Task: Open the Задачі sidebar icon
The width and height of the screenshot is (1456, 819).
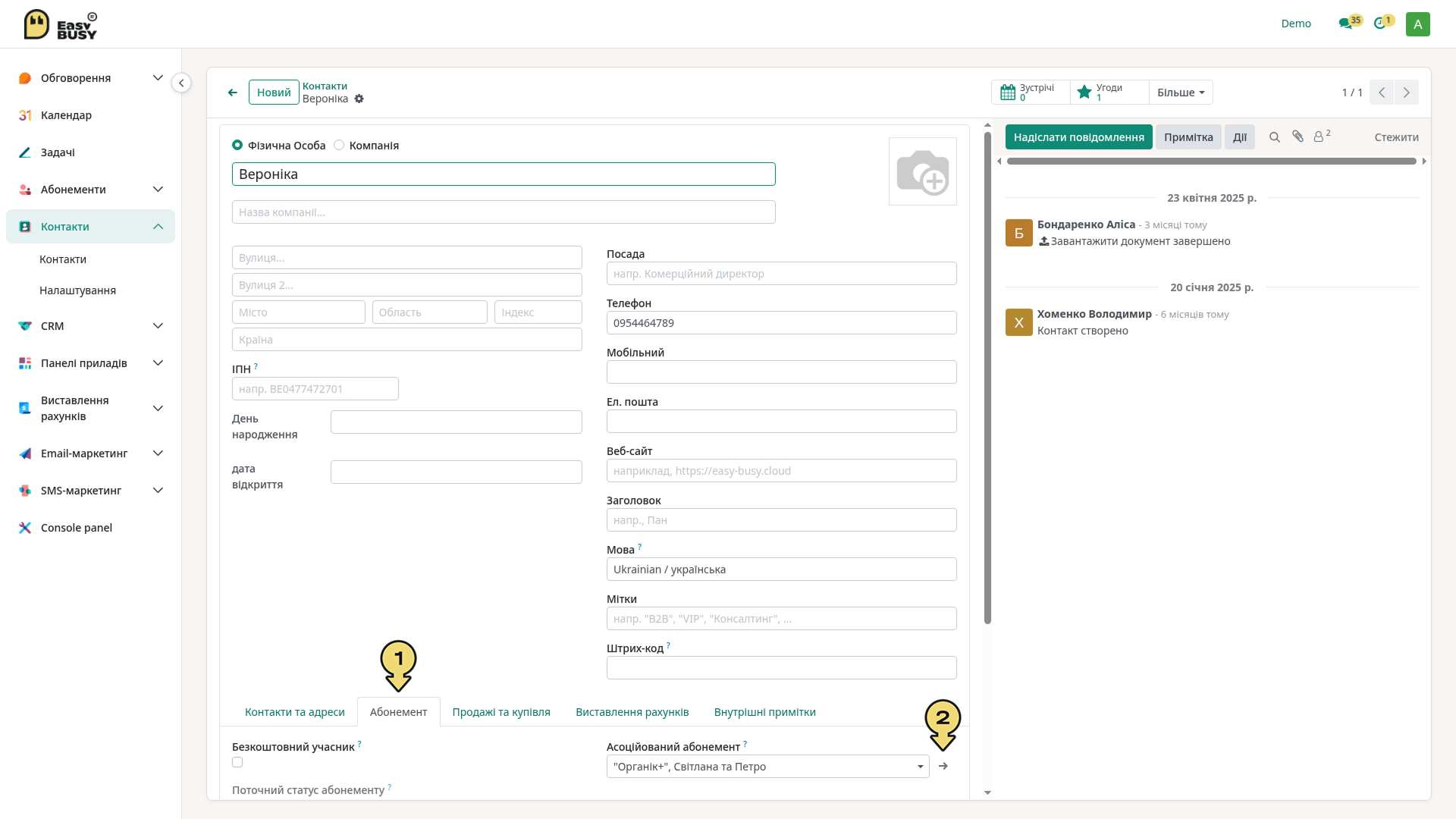Action: click(x=25, y=152)
